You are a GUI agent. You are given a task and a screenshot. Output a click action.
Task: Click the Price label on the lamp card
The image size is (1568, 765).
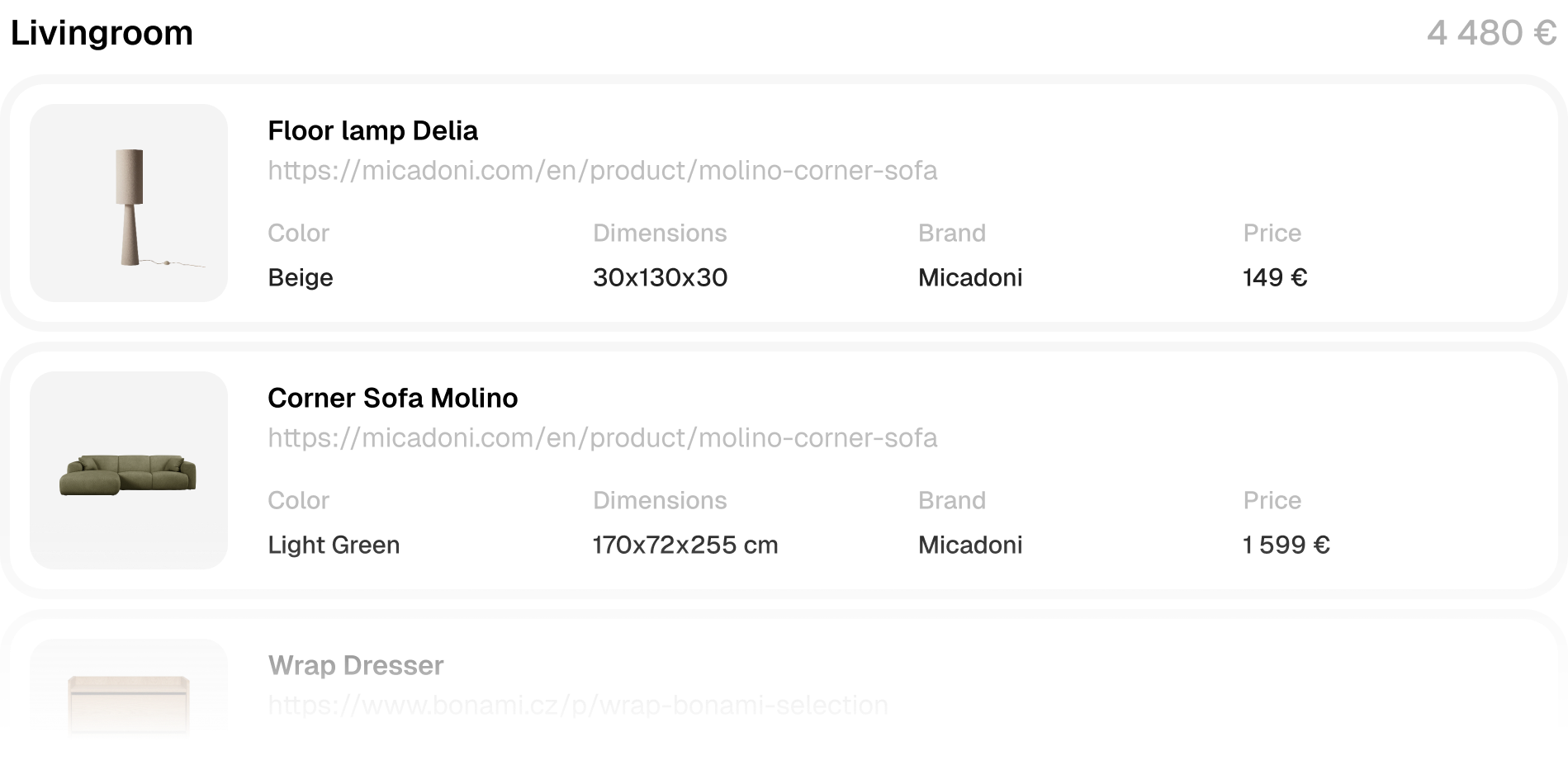coord(1272,233)
